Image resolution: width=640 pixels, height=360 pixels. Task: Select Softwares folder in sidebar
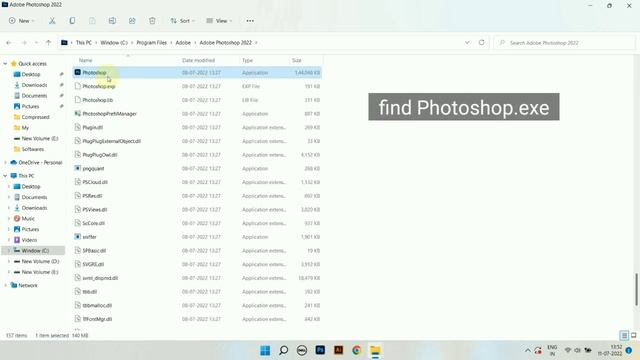[32, 149]
